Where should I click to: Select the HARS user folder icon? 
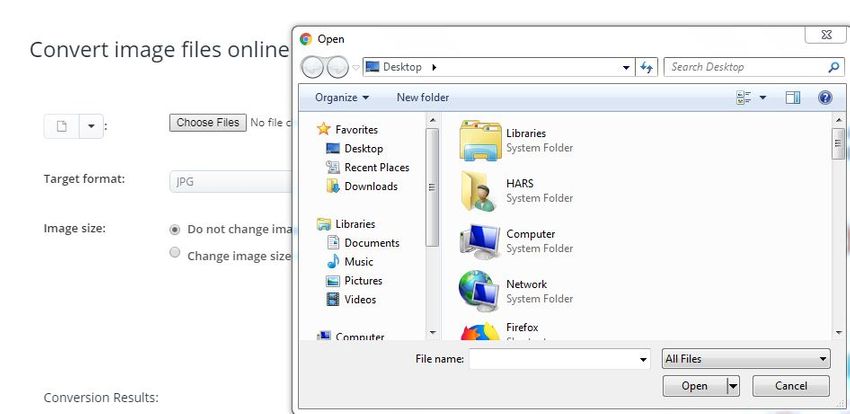479,191
